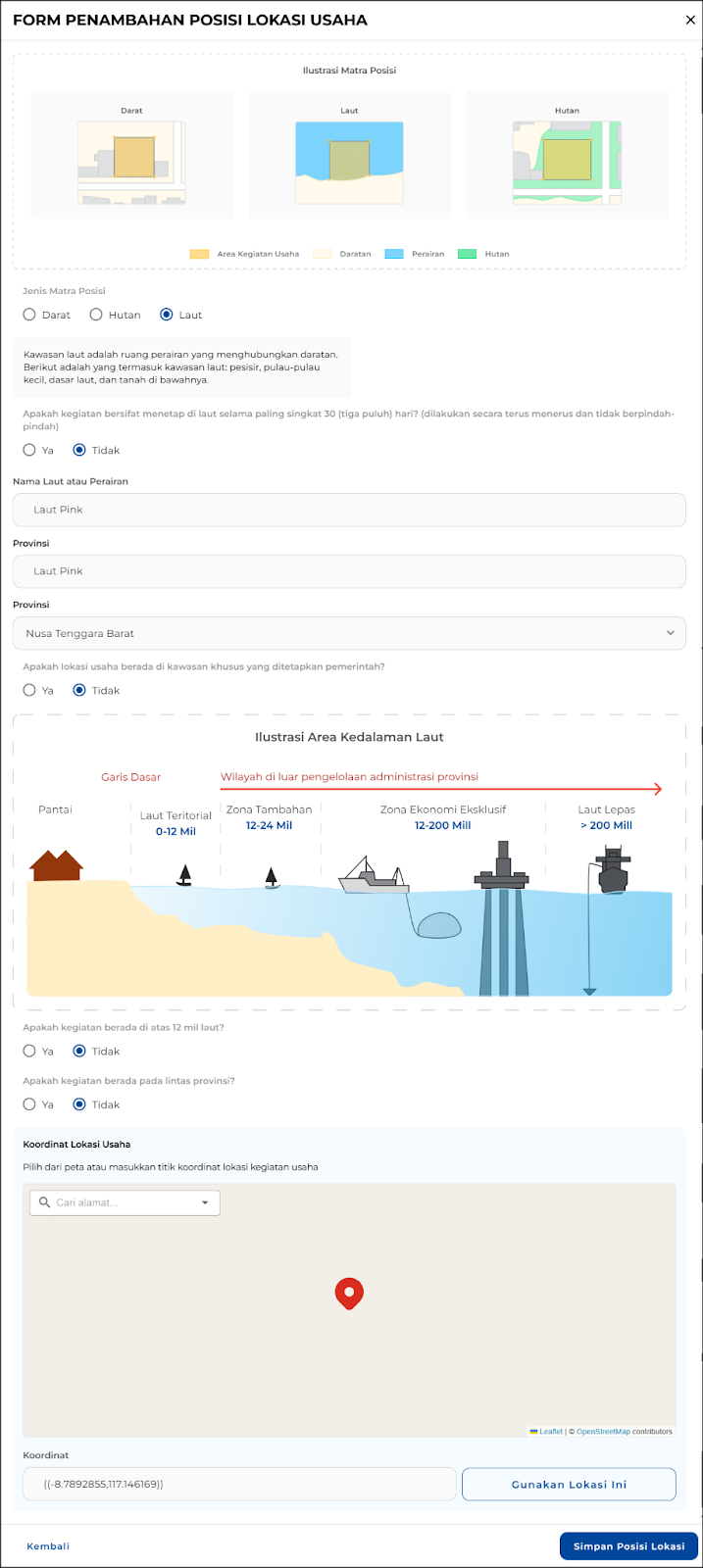Click the search magnifier icon on map
The width and height of the screenshot is (703, 1568).
pyautogui.click(x=44, y=1202)
